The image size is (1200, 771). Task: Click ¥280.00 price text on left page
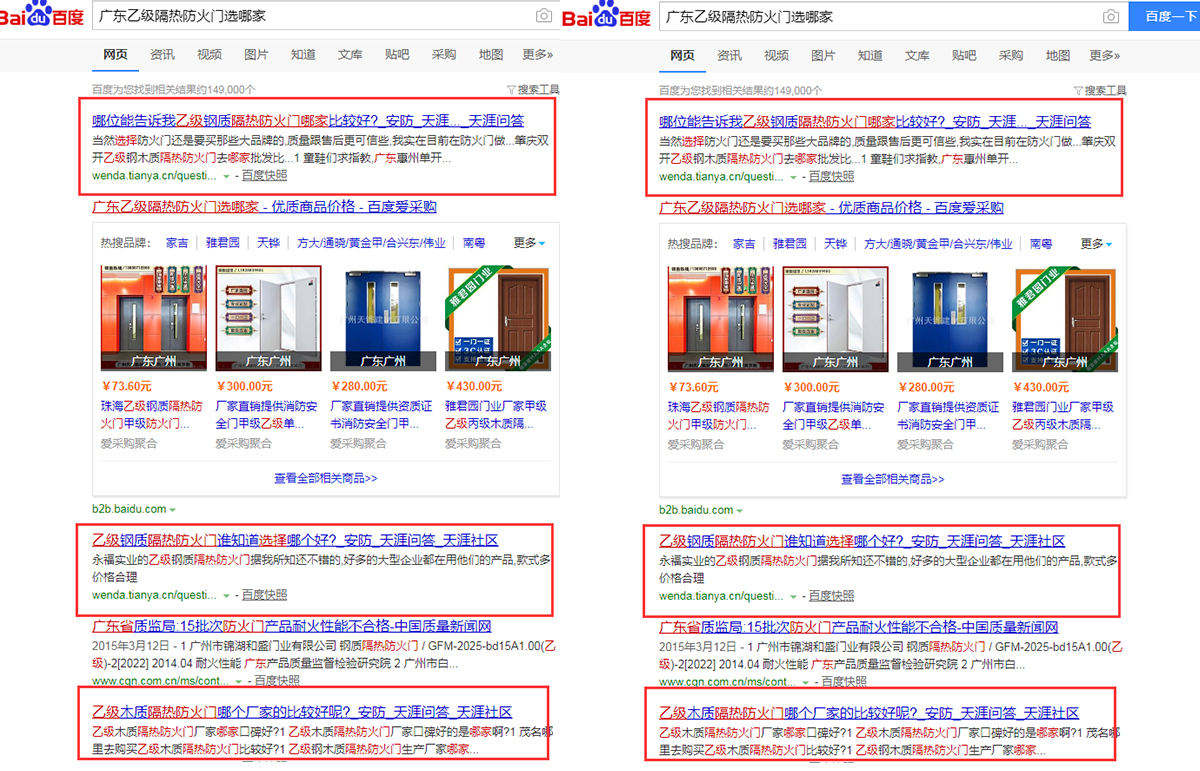pos(358,386)
